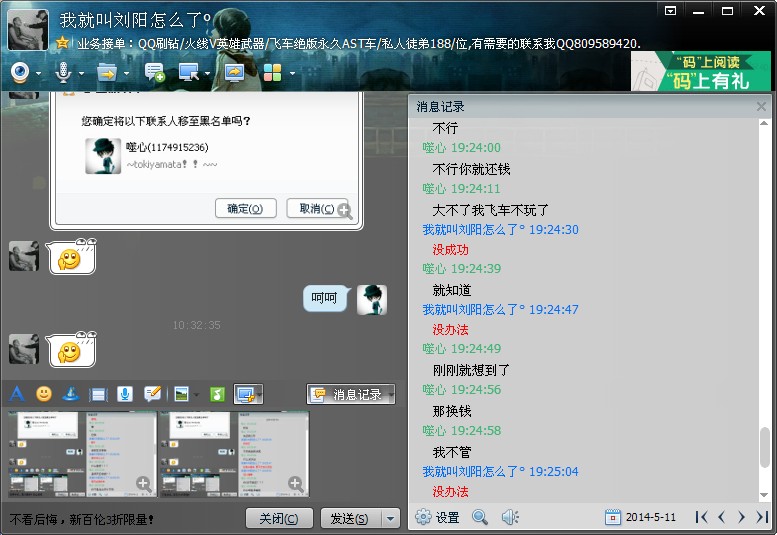Expand the send options dropdown arrow
This screenshot has width=777, height=535.
pos(390,519)
